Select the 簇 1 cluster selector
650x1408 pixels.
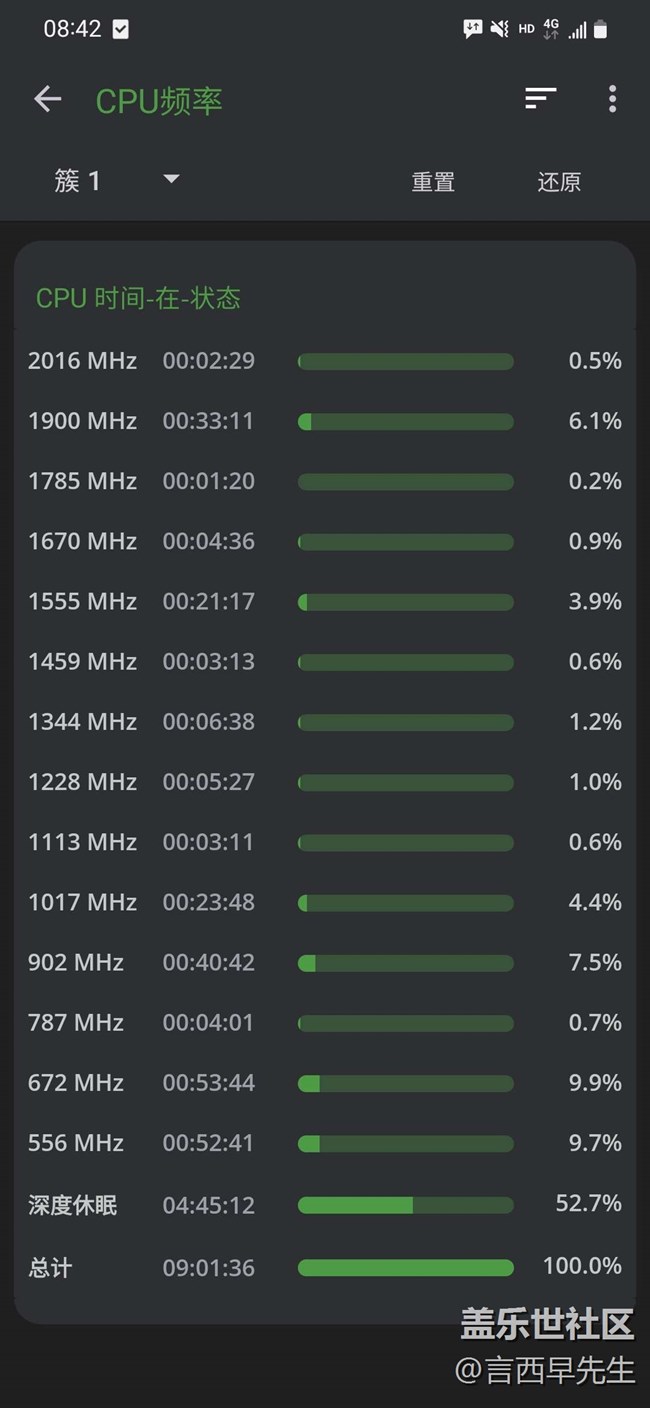click(x=78, y=181)
